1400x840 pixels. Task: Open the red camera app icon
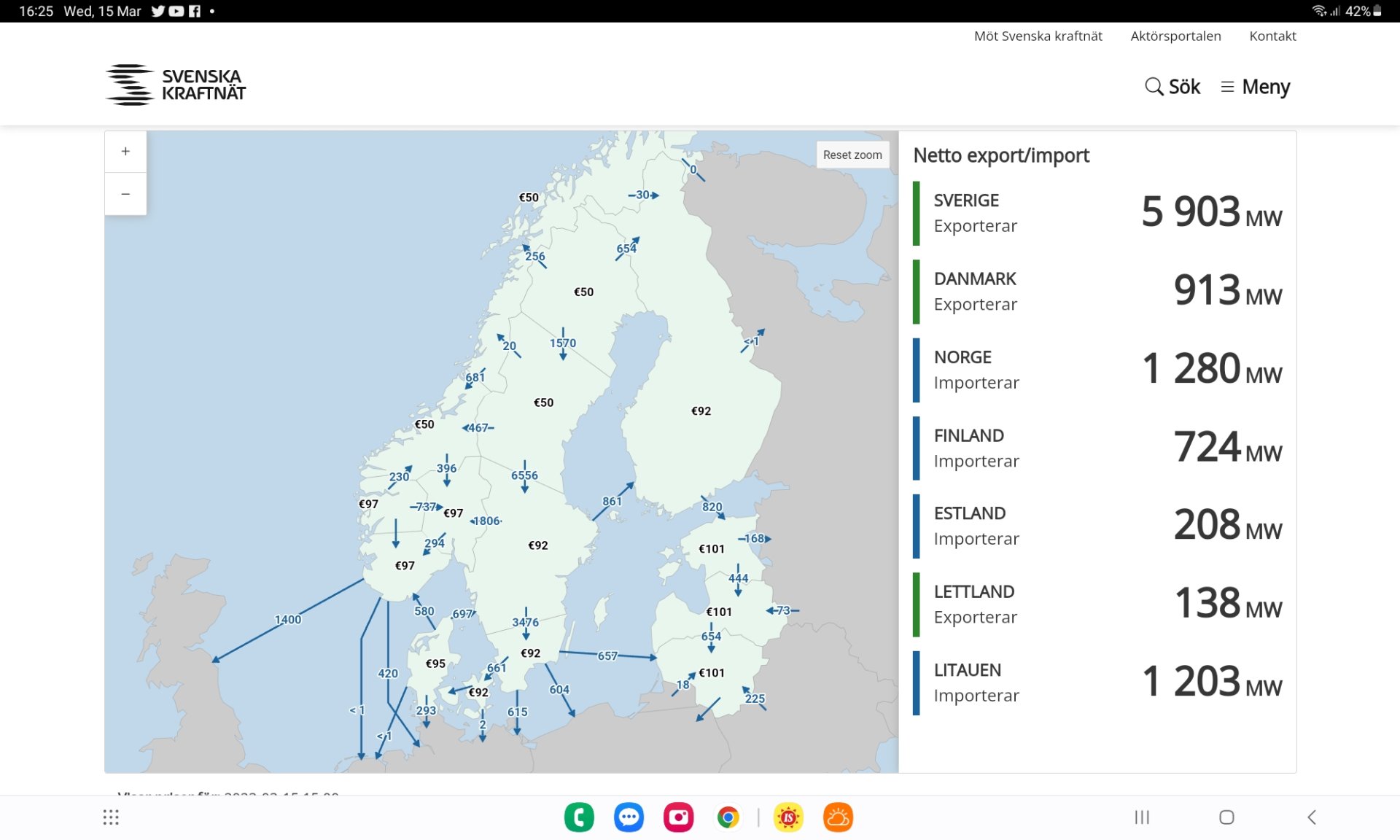click(x=678, y=817)
